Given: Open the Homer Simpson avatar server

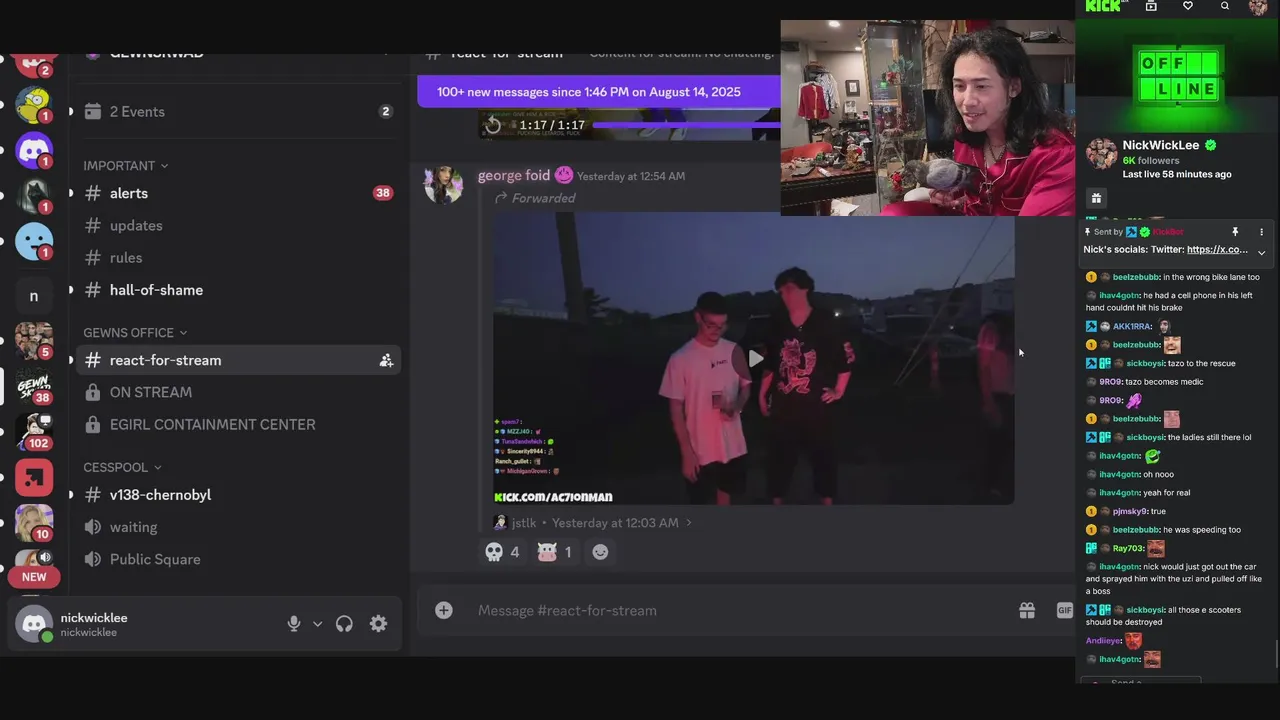Looking at the screenshot, I should [34, 104].
